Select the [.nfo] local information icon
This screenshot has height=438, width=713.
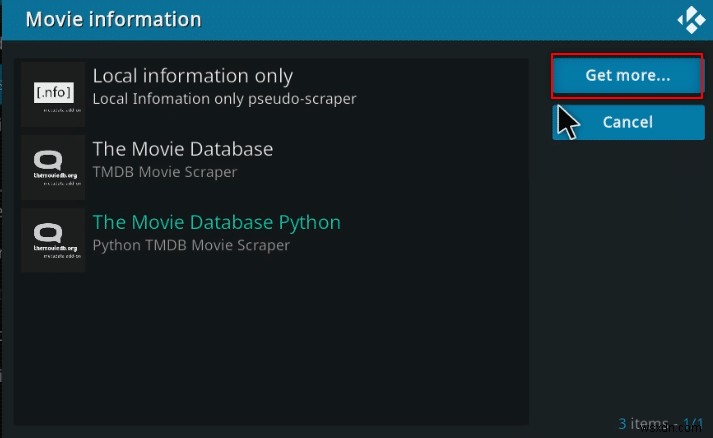click(x=54, y=92)
